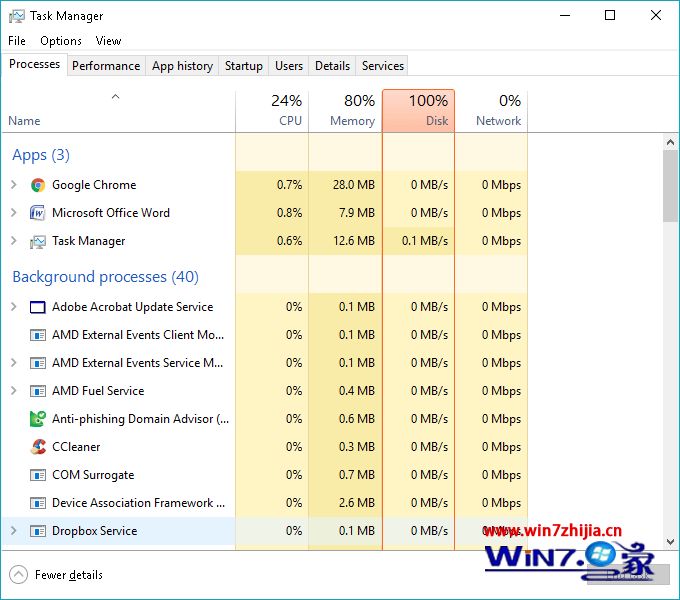Expand the Task Manager process group
The image size is (680, 600).
13,241
